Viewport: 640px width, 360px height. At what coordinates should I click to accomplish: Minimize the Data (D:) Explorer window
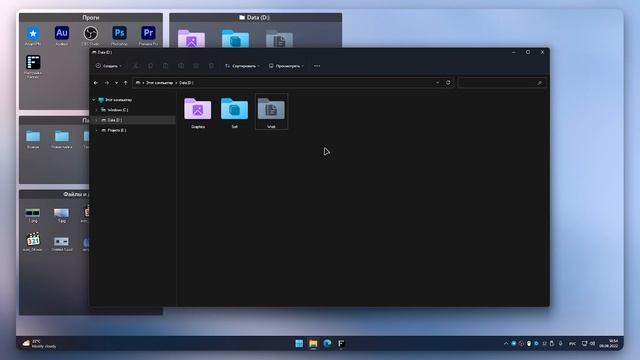pos(513,52)
